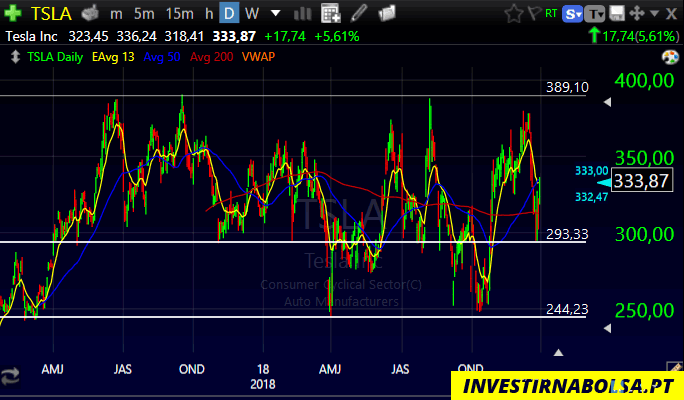Screen dimensions: 684x400
Task: Click the VWAP indicator label
Action: [258, 57]
